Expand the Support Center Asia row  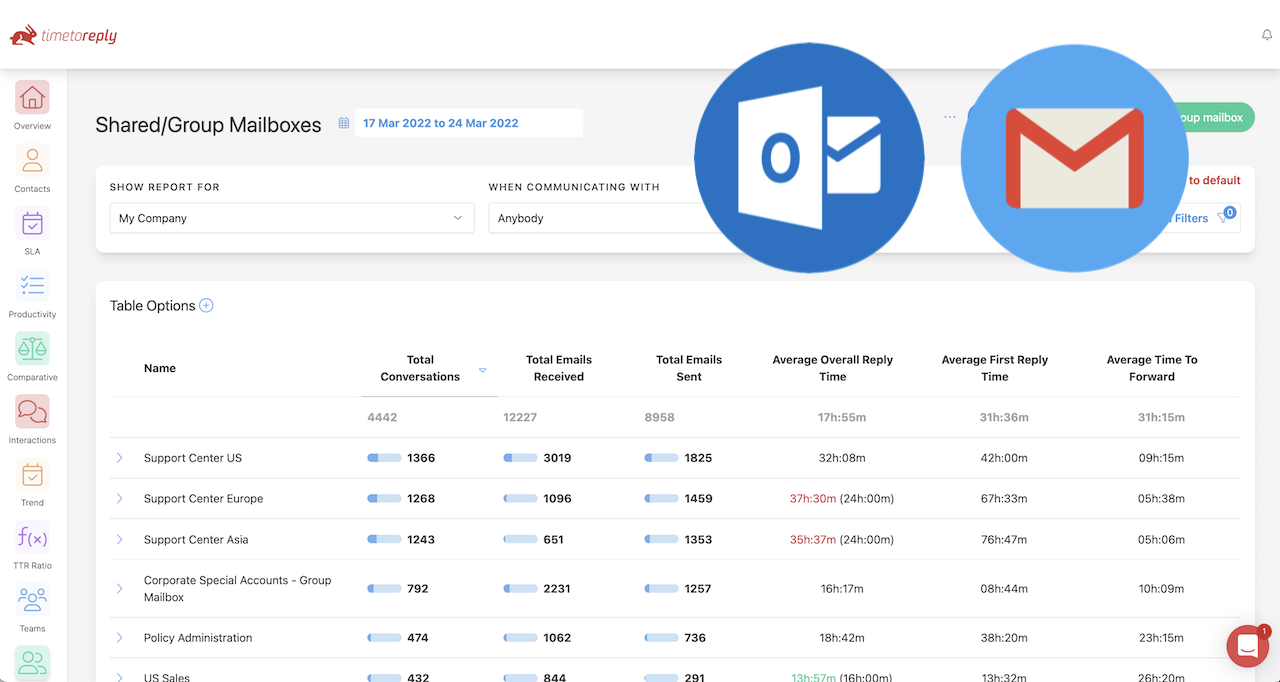click(x=119, y=539)
